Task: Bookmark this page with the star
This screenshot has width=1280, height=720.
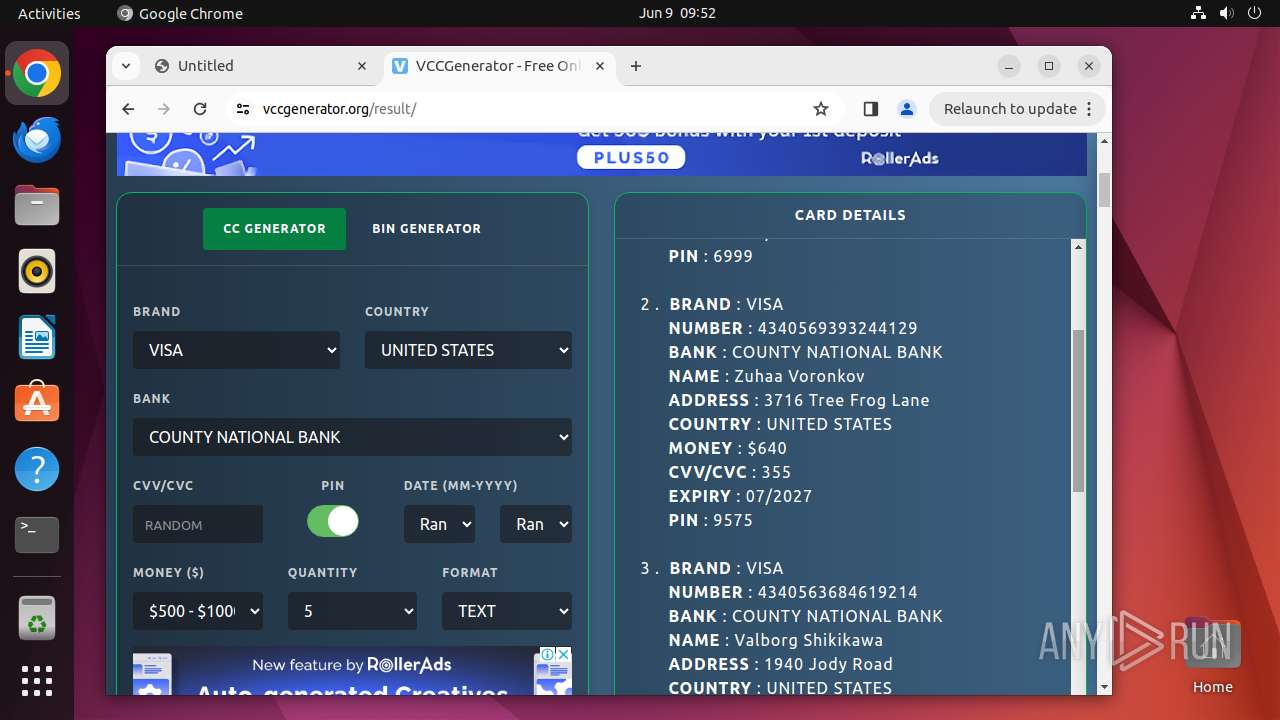Action: tap(821, 109)
